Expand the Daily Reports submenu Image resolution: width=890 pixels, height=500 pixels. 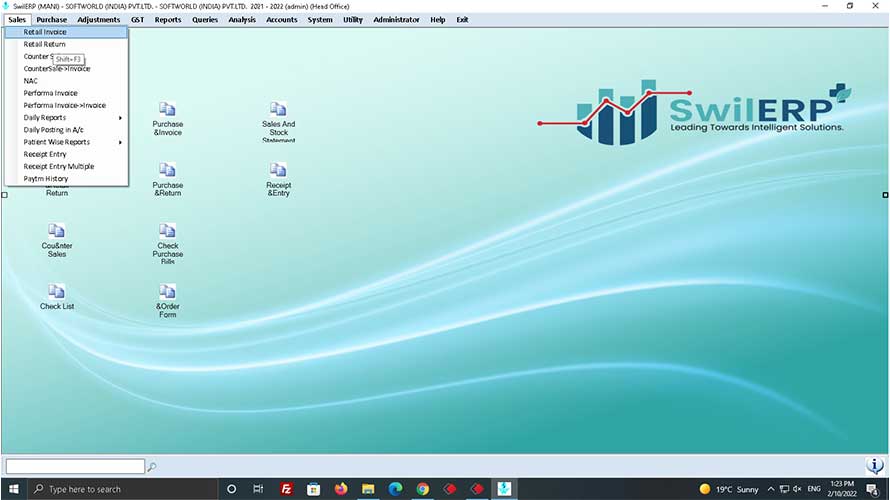tap(67, 117)
